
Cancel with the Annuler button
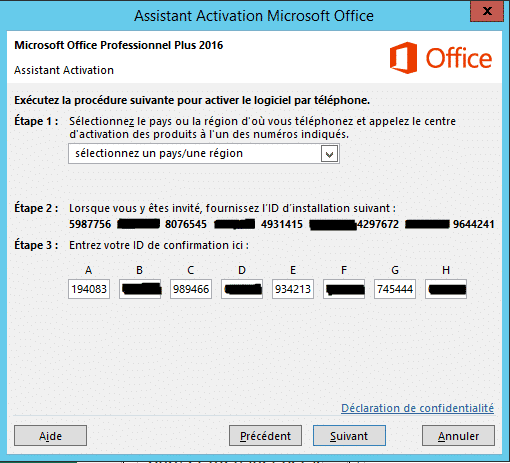[458, 436]
